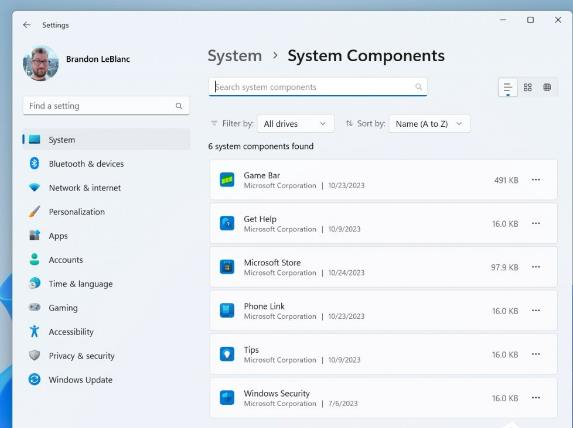Click the Microsoft Store app icon
This screenshot has height=428, width=573.
227,267
